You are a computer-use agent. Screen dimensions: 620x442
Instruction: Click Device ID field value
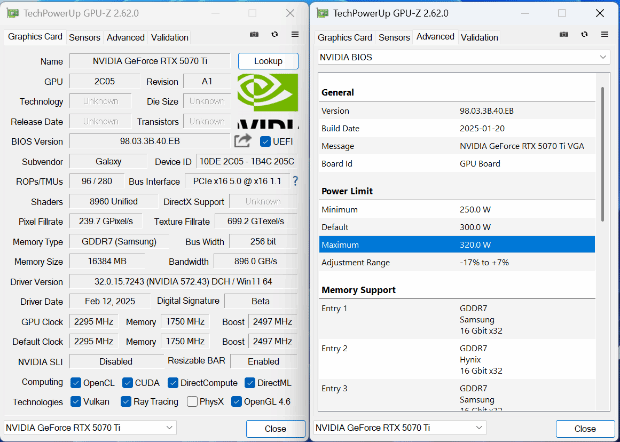(247, 161)
